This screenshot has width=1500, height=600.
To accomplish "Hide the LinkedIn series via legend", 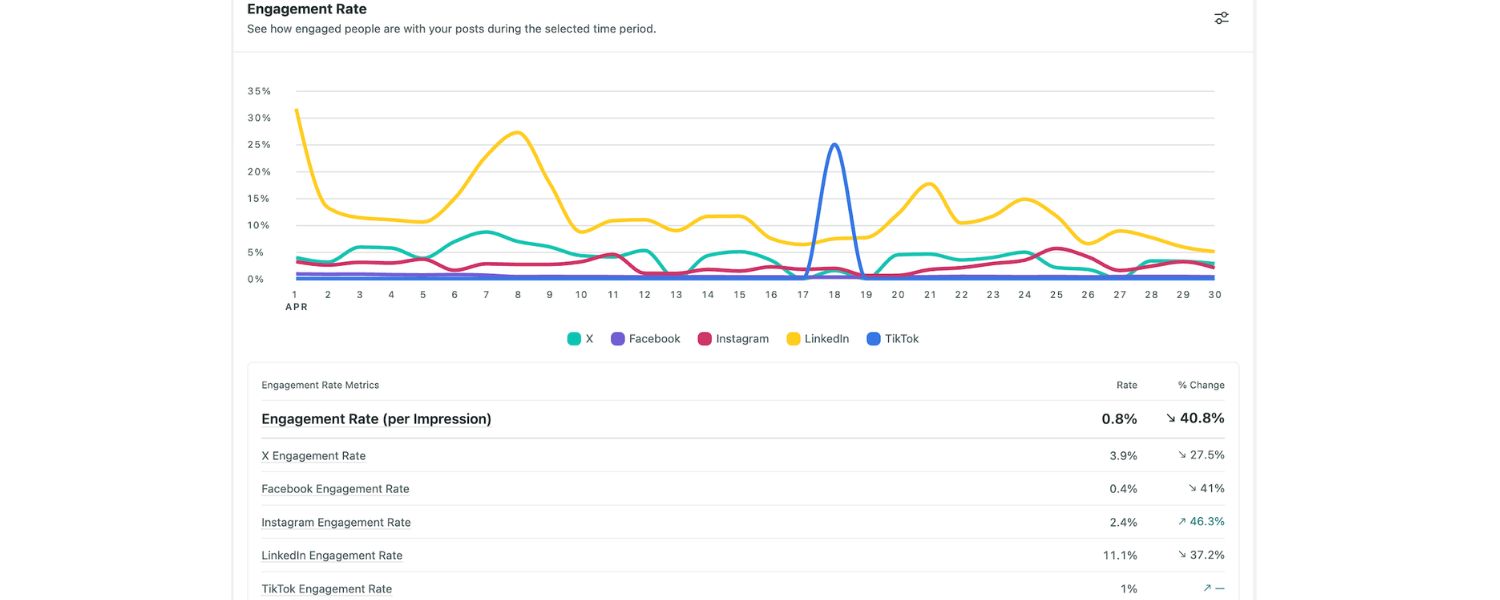I will pyautogui.click(x=817, y=339).
